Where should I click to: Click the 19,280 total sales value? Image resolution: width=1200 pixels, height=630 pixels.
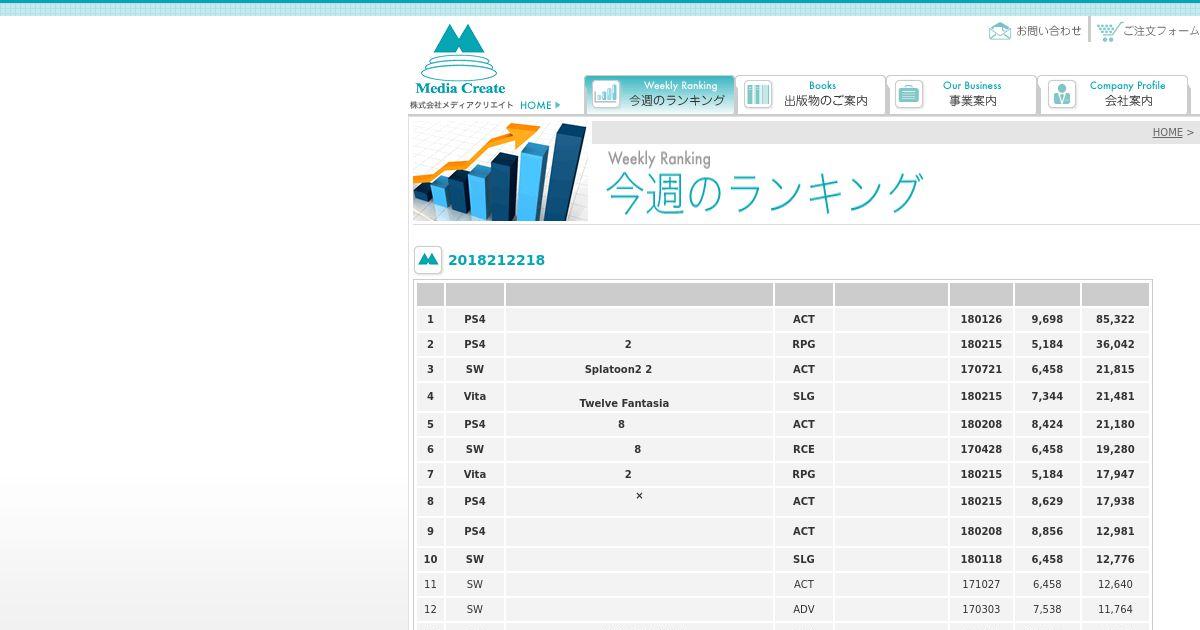(x=1115, y=449)
